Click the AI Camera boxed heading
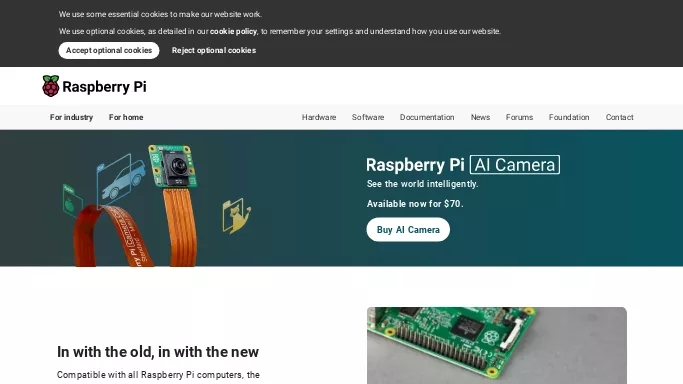Viewport: 683px width, 384px height. coord(515,165)
